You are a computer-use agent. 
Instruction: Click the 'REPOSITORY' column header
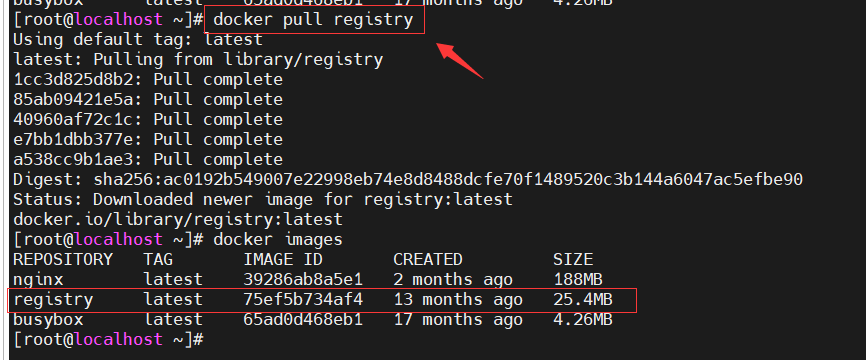[x=63, y=260]
